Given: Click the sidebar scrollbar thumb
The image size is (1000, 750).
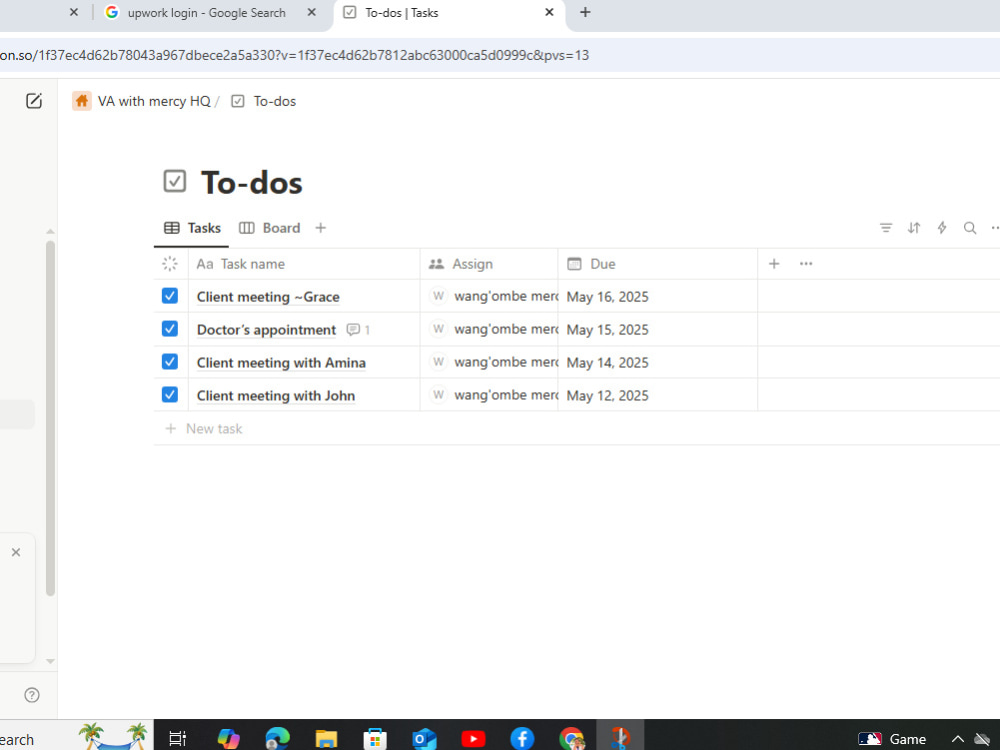Looking at the screenshot, I should 50,418.
